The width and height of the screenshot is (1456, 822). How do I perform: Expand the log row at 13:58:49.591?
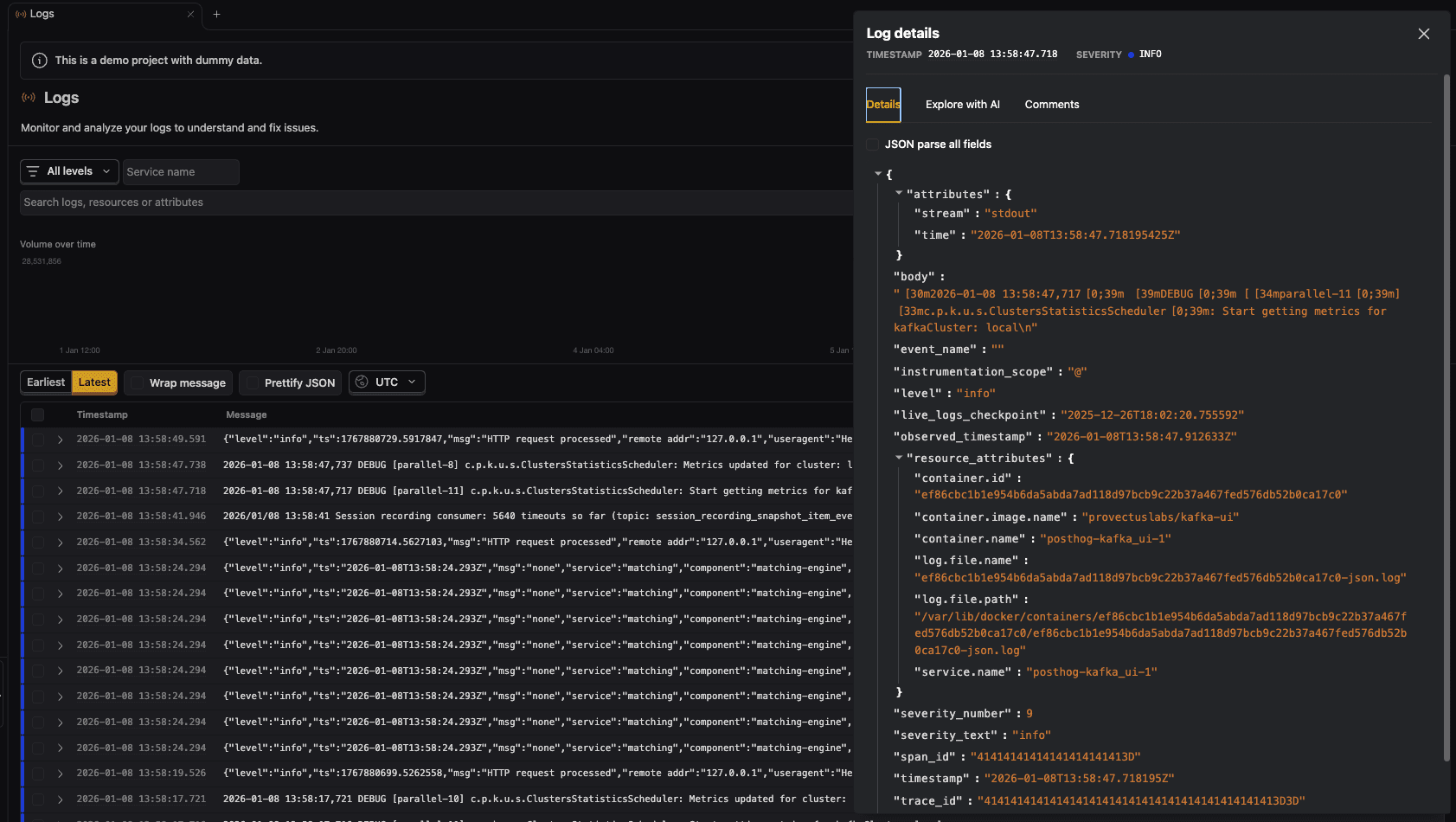click(x=60, y=440)
